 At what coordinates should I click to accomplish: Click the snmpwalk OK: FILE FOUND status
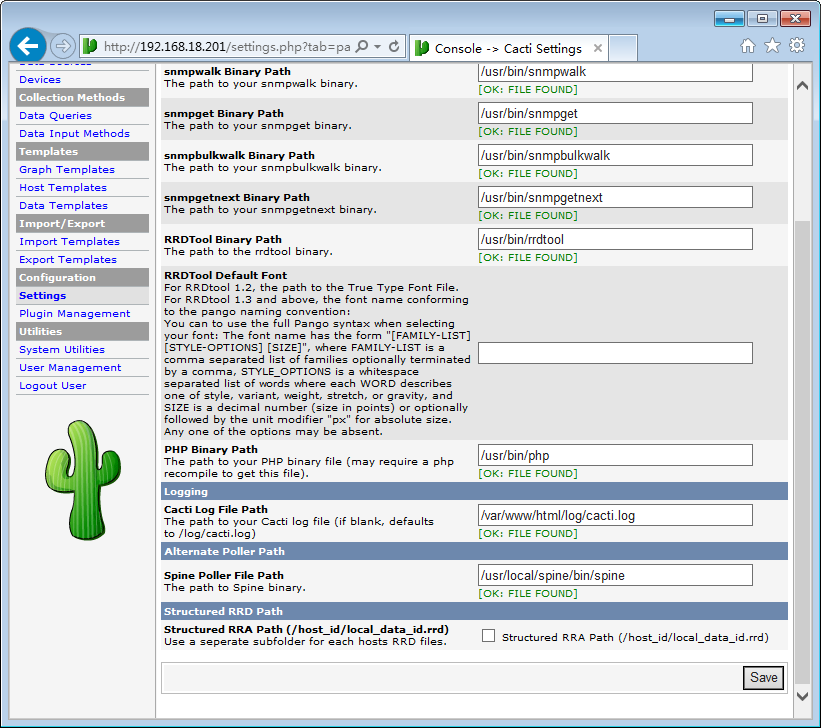pos(528,90)
